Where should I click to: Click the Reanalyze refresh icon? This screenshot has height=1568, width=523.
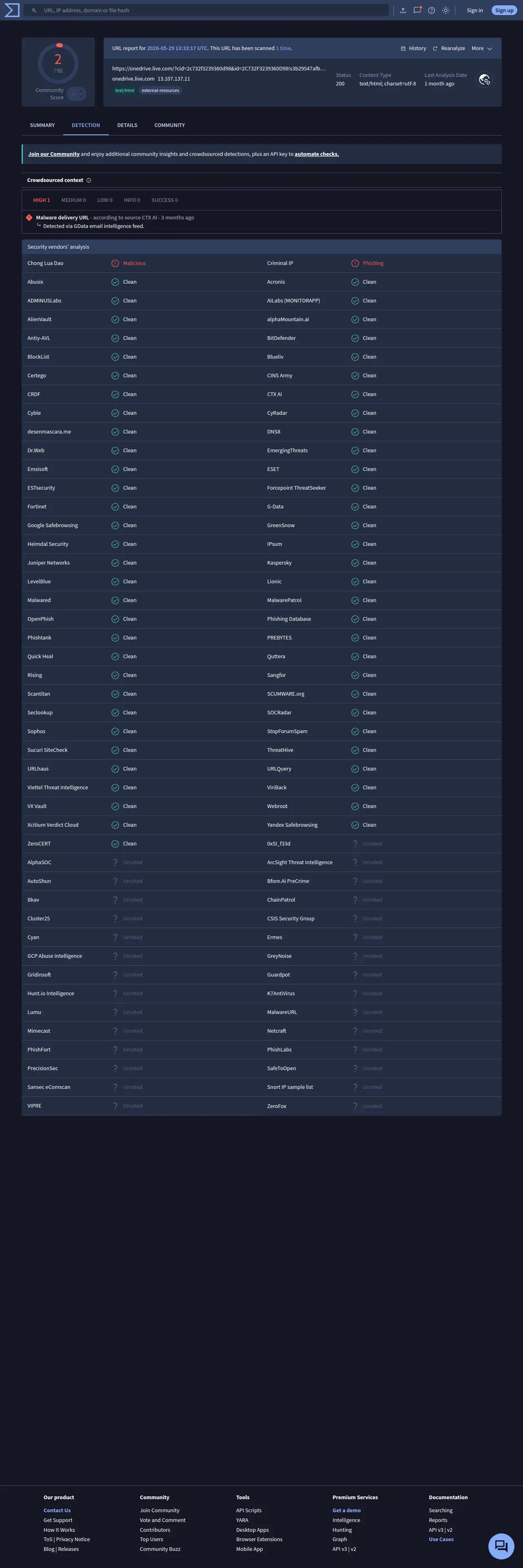click(x=435, y=49)
